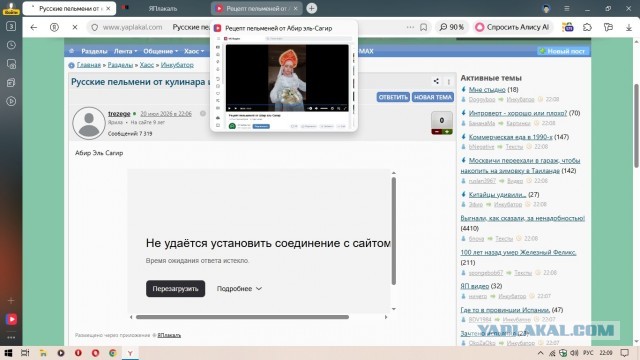Open topic options three-dots icon
This screenshot has width=640, height=360.
pos(449,82)
